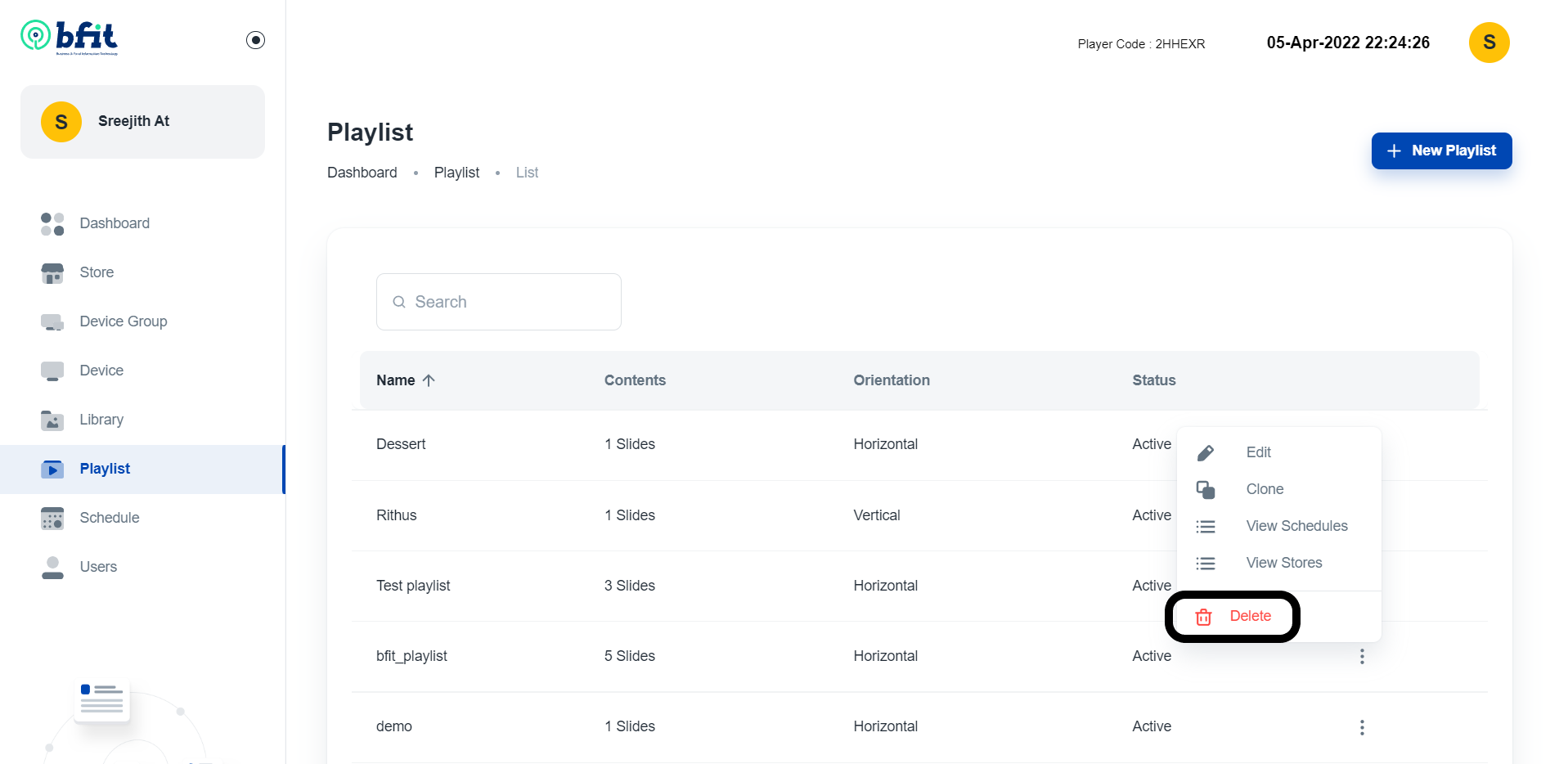Click the Player Code 2HHEXR text
Image resolution: width=1568 pixels, height=764 pixels.
(1141, 44)
